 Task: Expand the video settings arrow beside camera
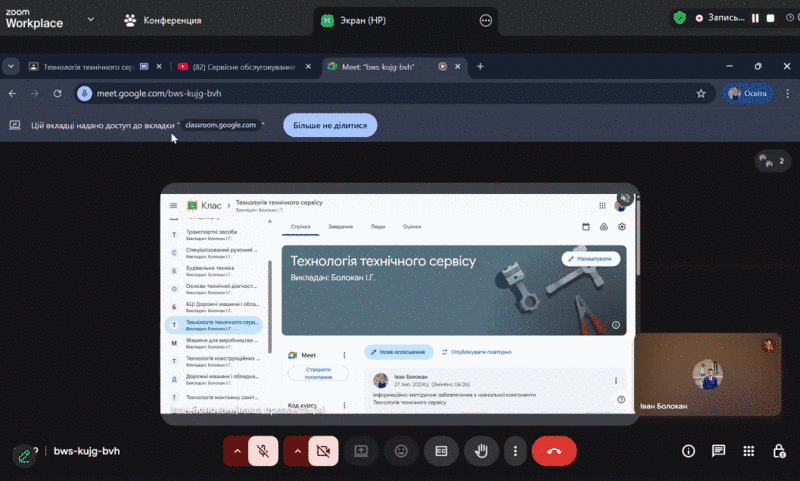297,451
